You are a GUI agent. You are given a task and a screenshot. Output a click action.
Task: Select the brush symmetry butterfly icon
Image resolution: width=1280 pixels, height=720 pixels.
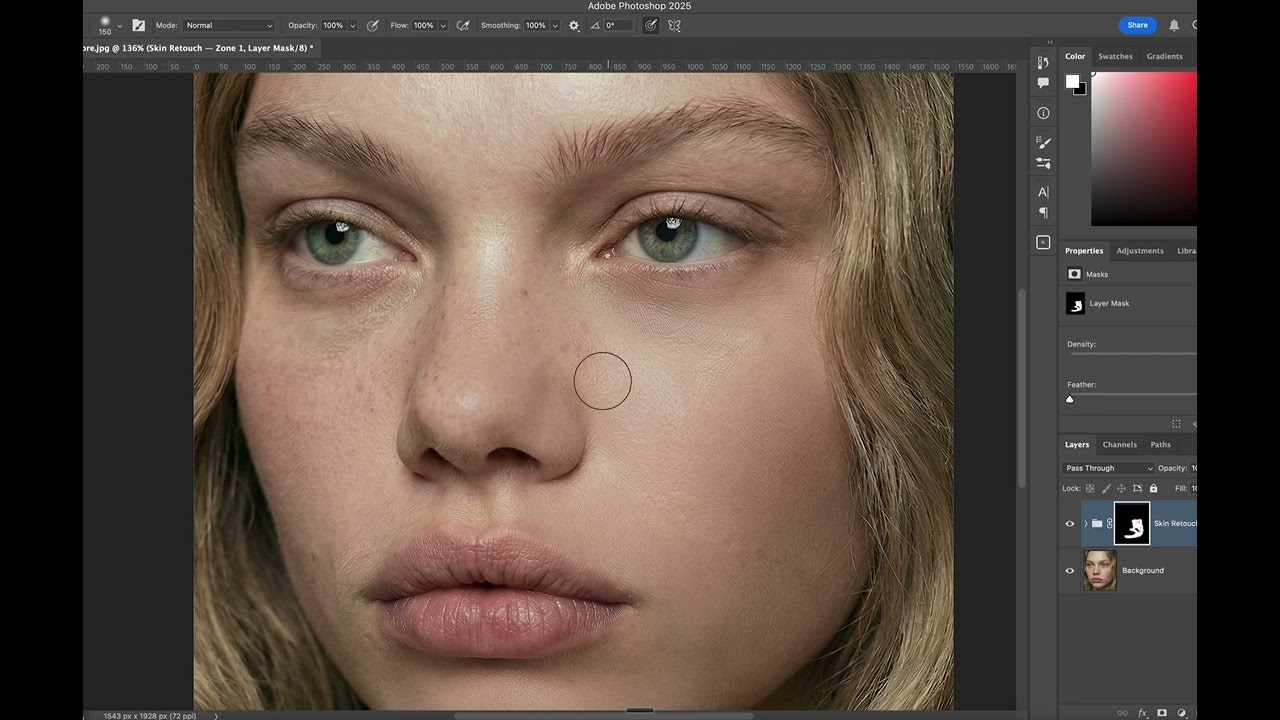pyautogui.click(x=675, y=25)
